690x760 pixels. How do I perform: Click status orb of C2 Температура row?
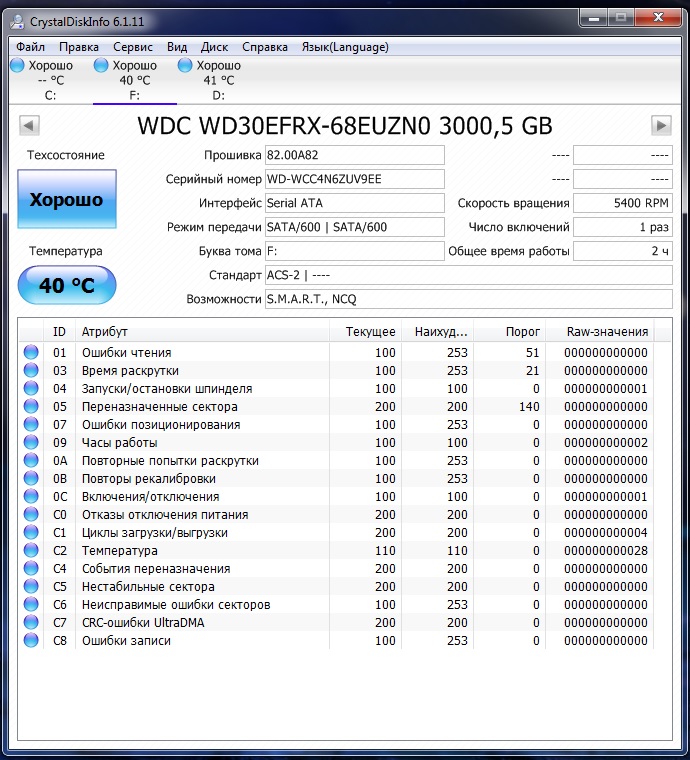pos(31,550)
